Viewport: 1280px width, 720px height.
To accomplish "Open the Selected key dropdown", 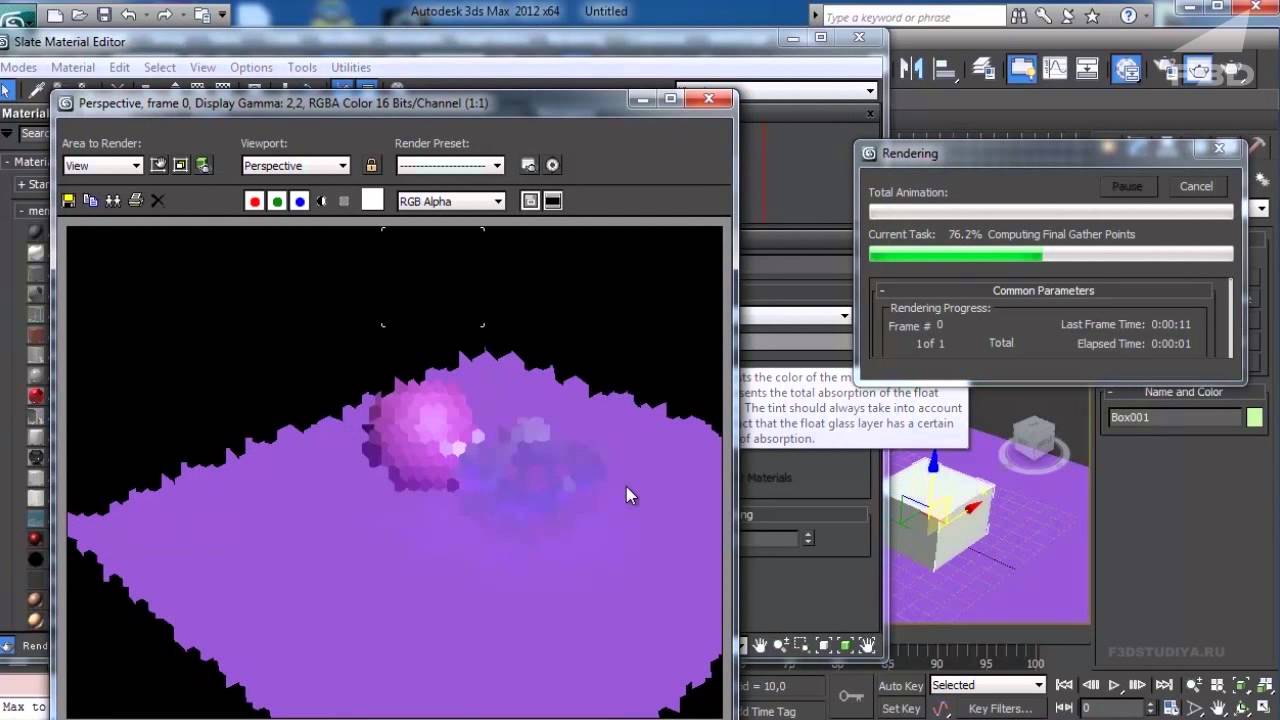I will pyautogui.click(x=987, y=685).
